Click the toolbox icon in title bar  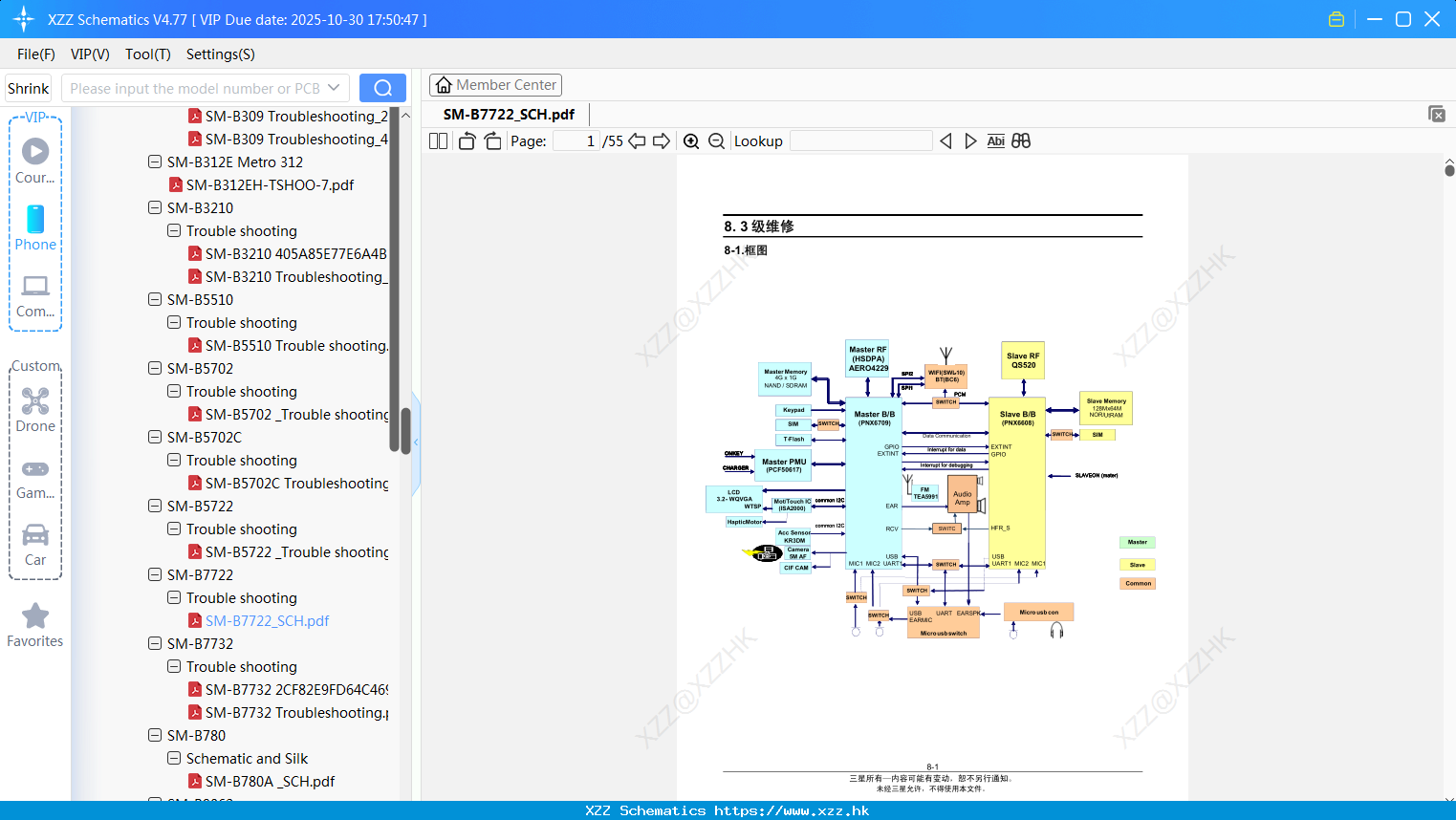pos(1336,19)
